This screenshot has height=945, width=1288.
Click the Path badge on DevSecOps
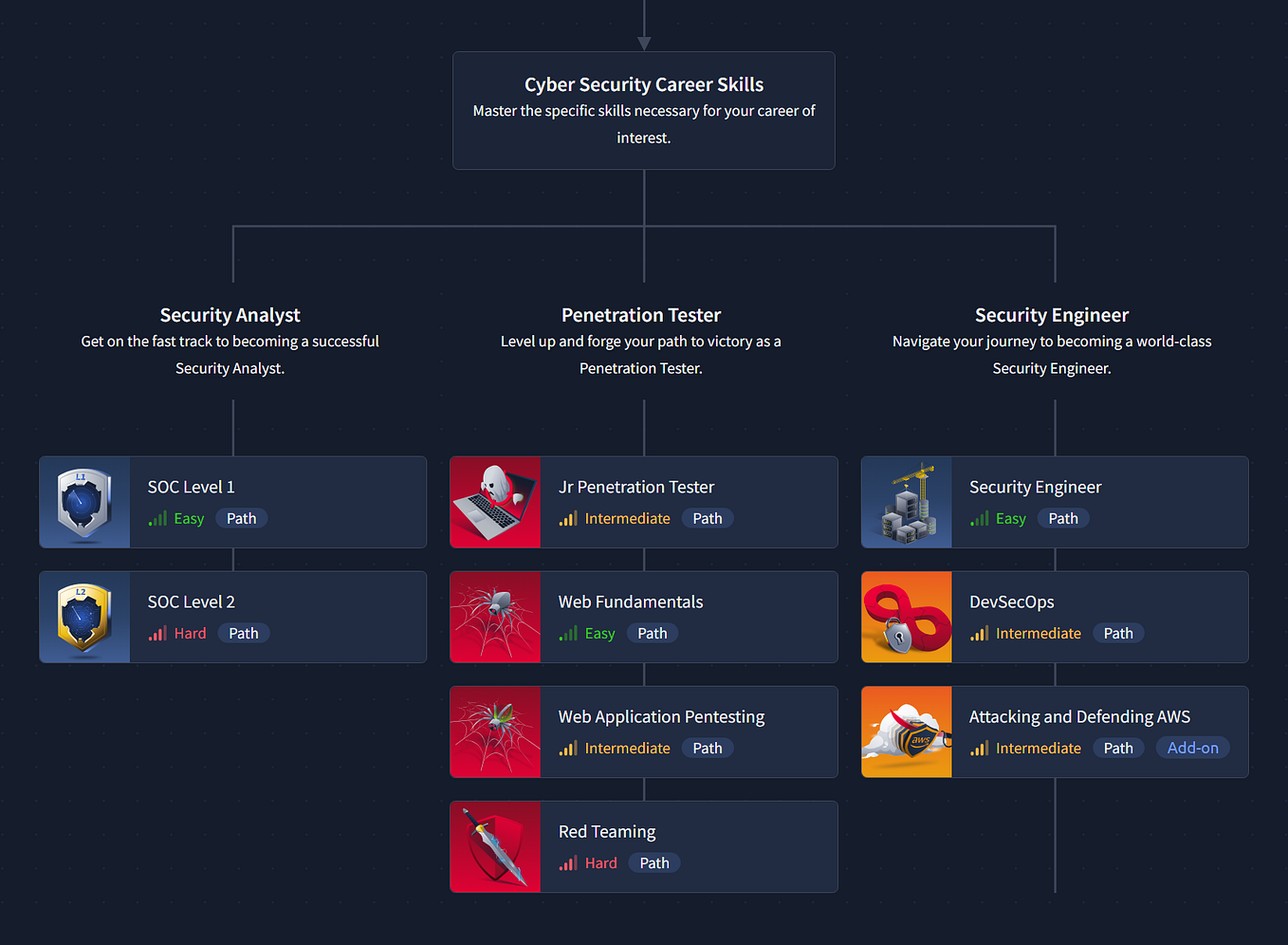1117,633
